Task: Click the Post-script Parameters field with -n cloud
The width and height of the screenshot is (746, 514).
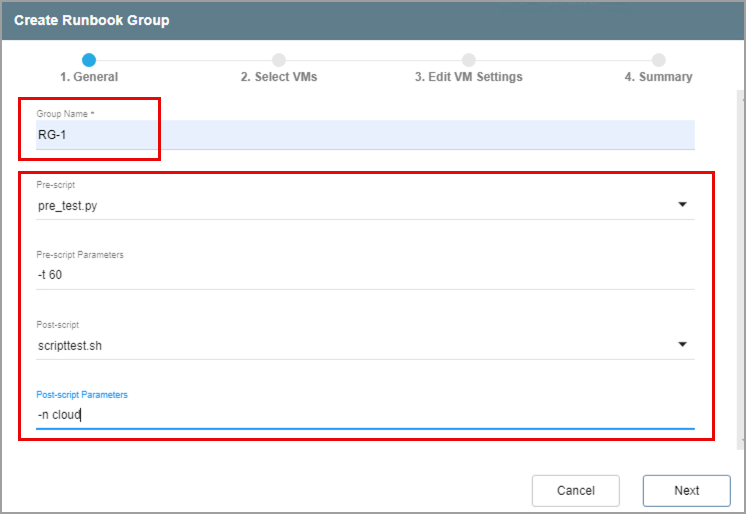Action: click(365, 414)
